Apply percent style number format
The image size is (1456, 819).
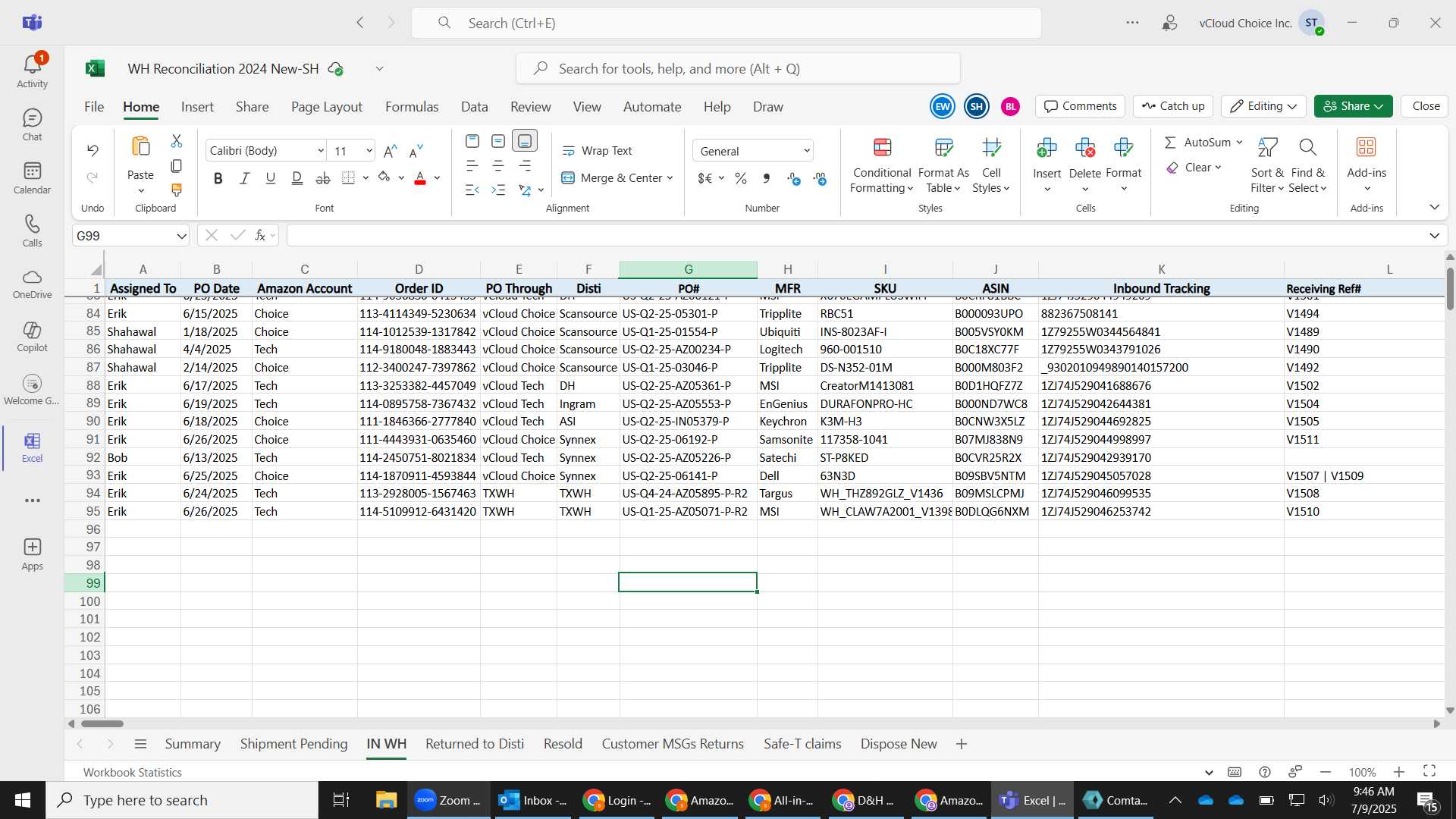pos(741,178)
